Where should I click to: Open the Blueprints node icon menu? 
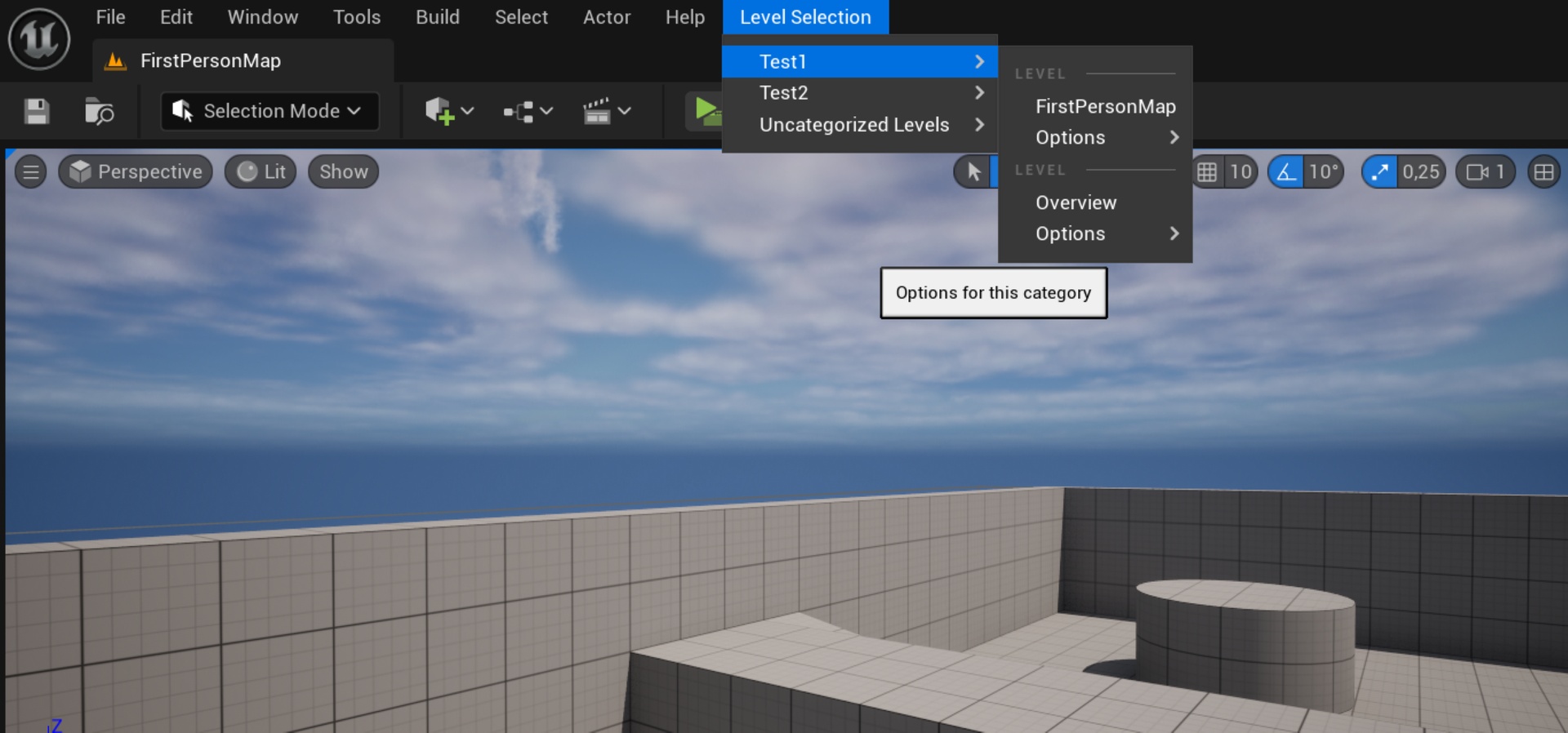(x=528, y=111)
